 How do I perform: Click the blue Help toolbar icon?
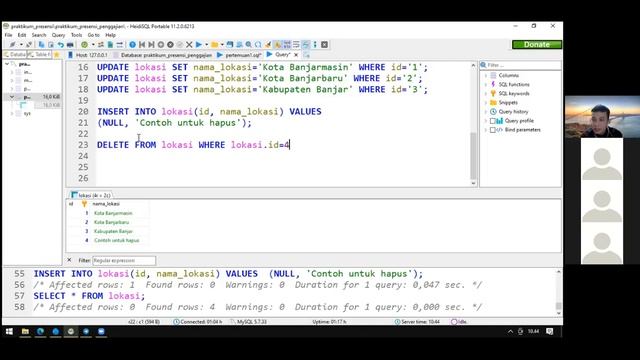132,44
